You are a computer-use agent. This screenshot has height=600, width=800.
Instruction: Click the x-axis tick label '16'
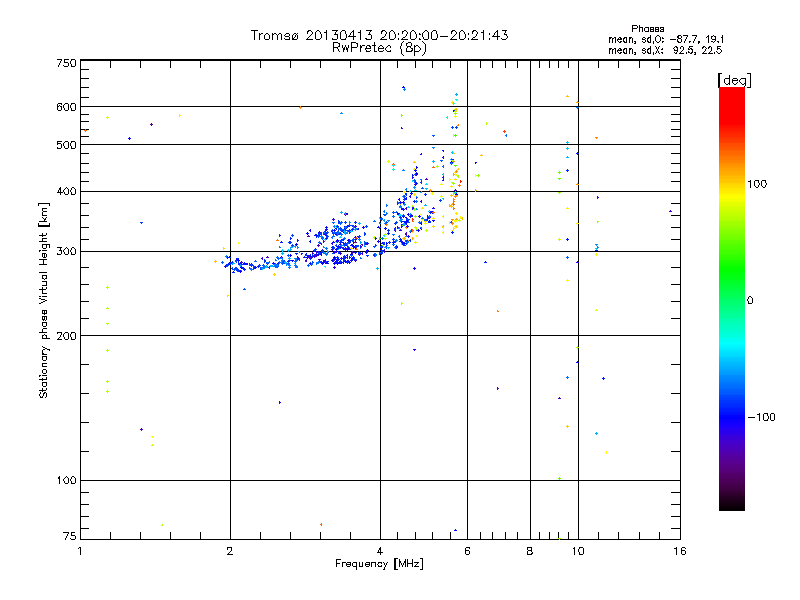click(x=680, y=551)
